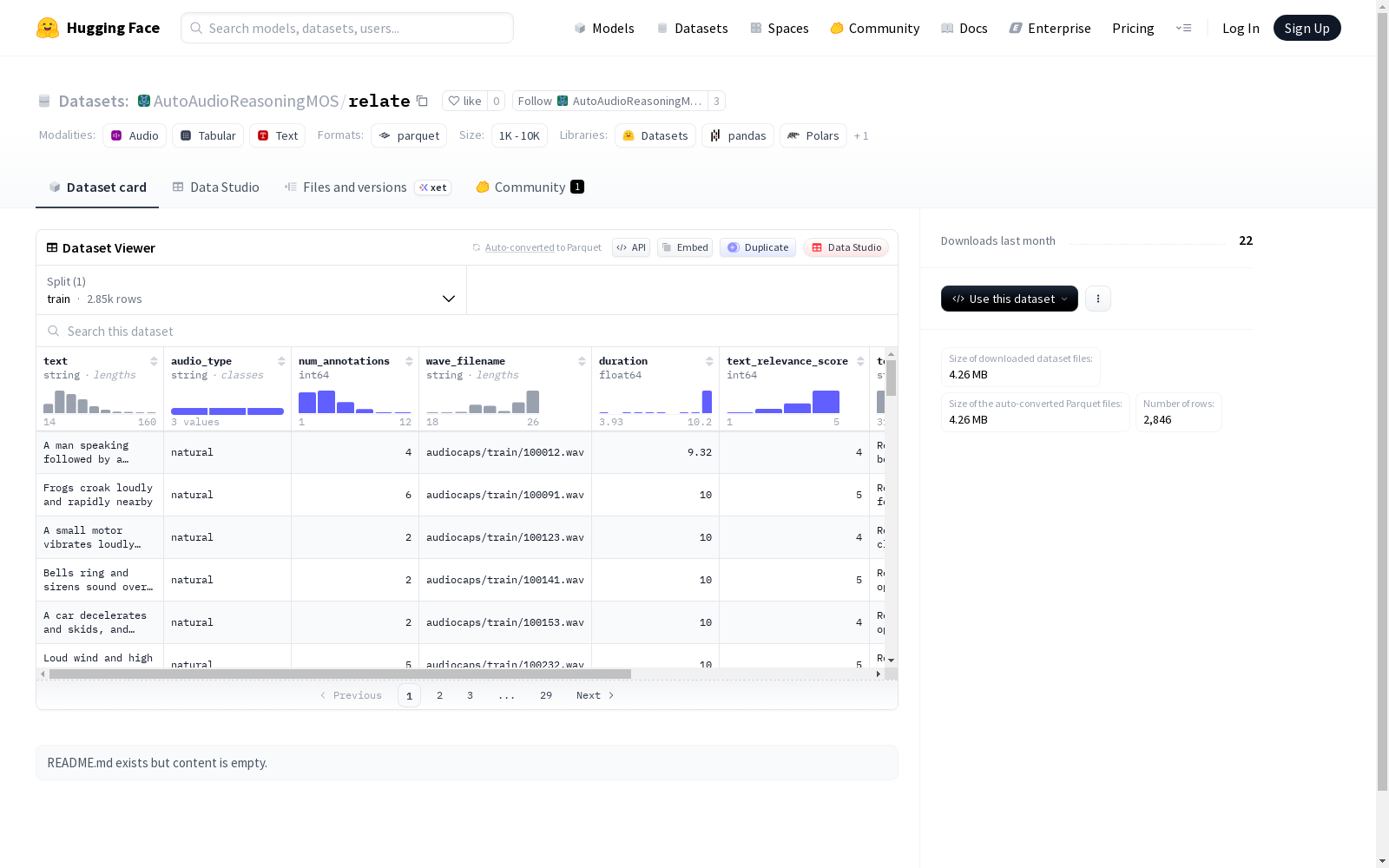Screen dimensions: 1389x868
Task: Select the 1K - 10K size tag
Action: pos(519,135)
